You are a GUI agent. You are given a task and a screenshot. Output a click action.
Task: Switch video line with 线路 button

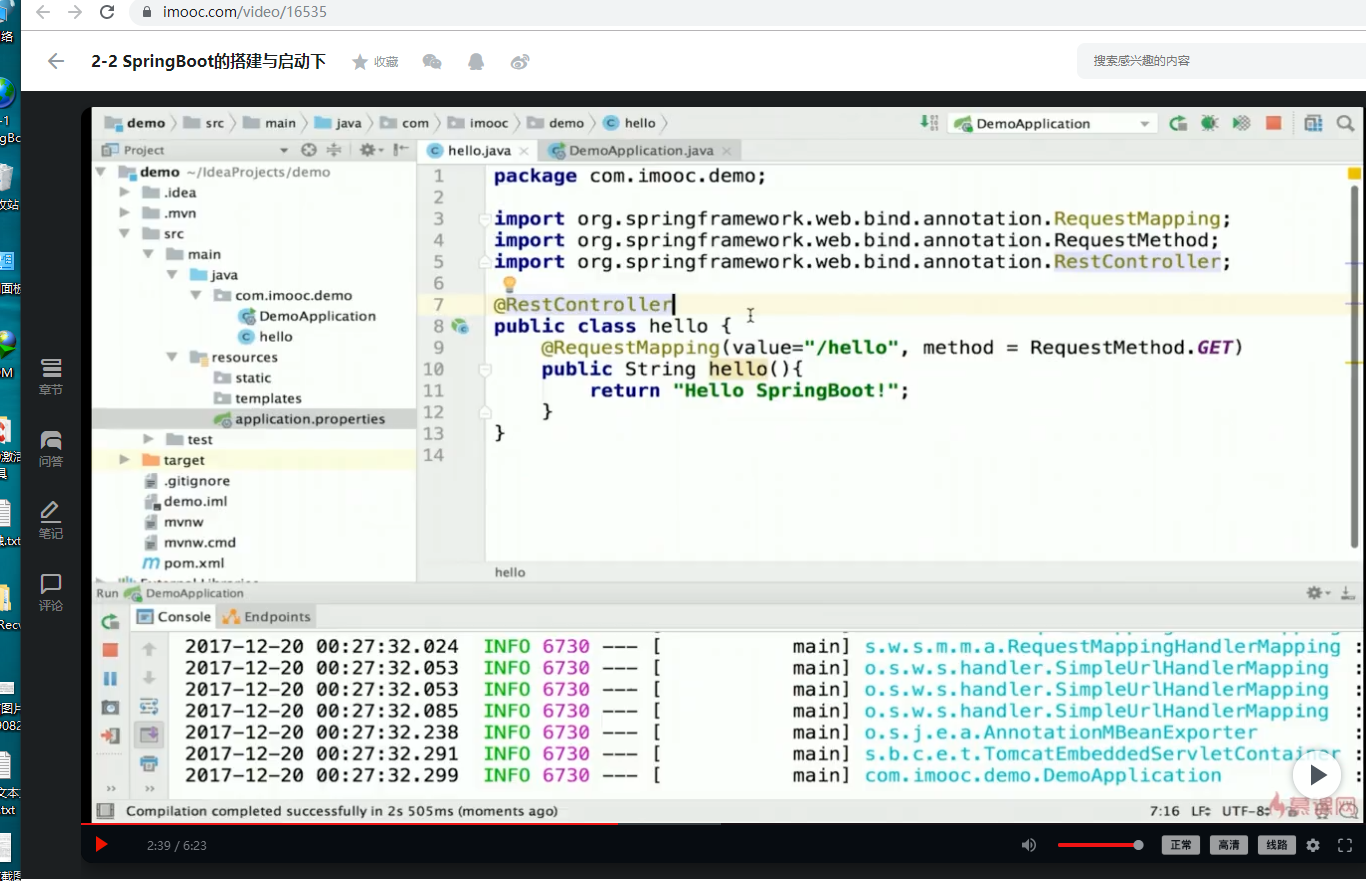coord(1278,845)
